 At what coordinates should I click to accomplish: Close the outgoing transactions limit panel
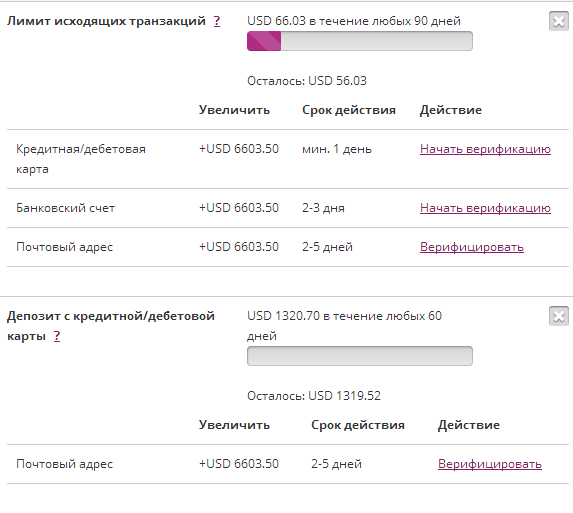point(559,21)
